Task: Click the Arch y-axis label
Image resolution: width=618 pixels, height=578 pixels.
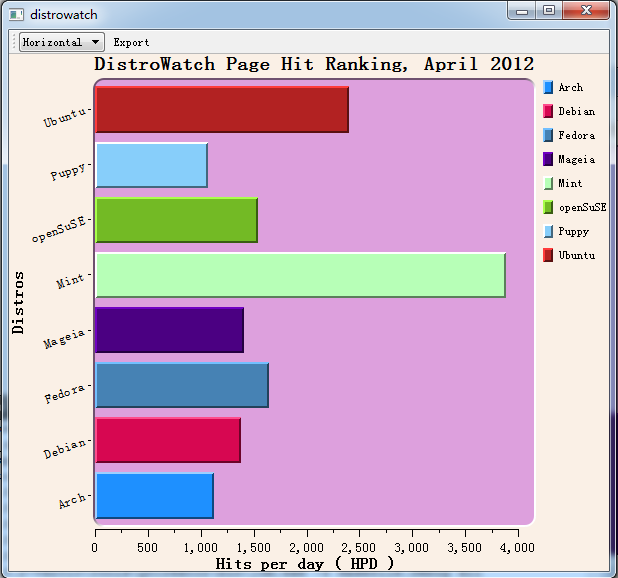Action: (x=72, y=501)
